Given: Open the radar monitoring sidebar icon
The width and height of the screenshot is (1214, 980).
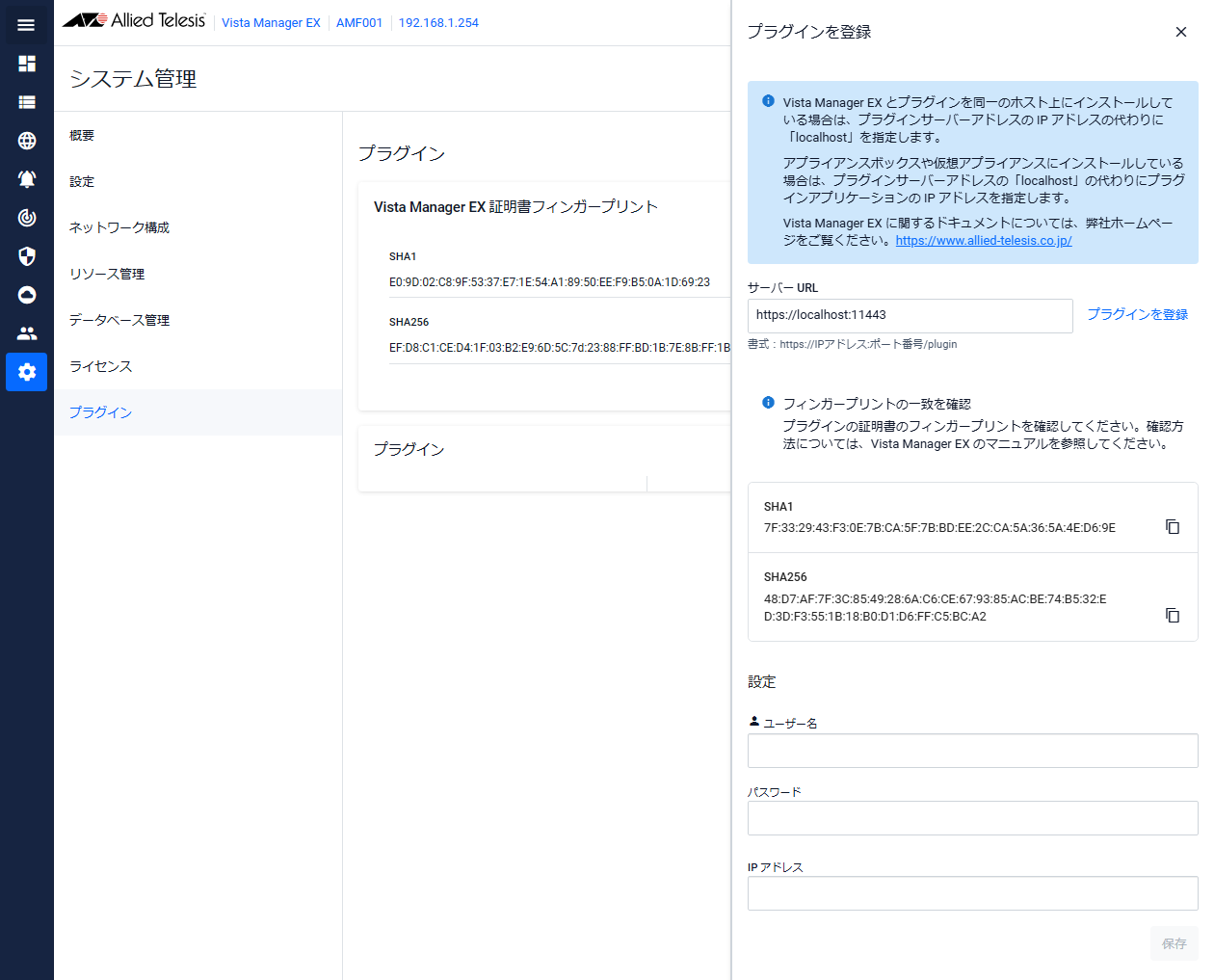Looking at the screenshot, I should (27, 218).
